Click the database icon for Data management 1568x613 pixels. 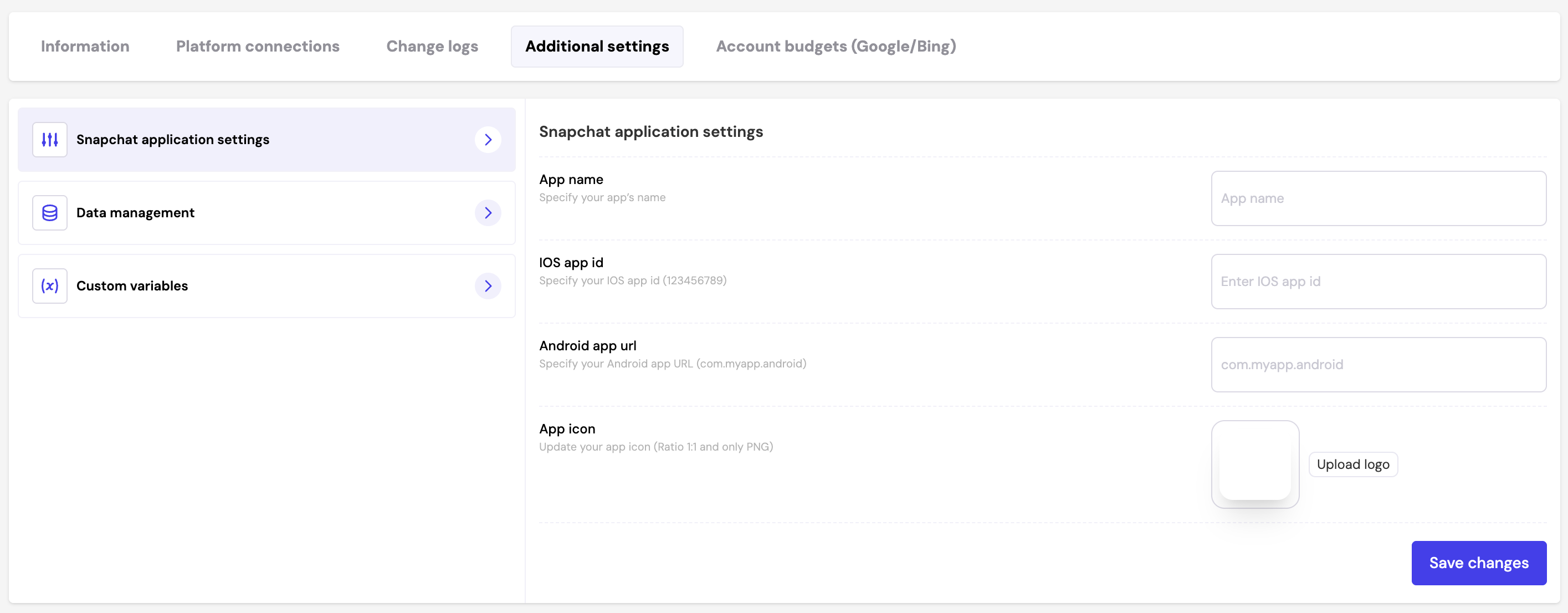tap(50, 213)
